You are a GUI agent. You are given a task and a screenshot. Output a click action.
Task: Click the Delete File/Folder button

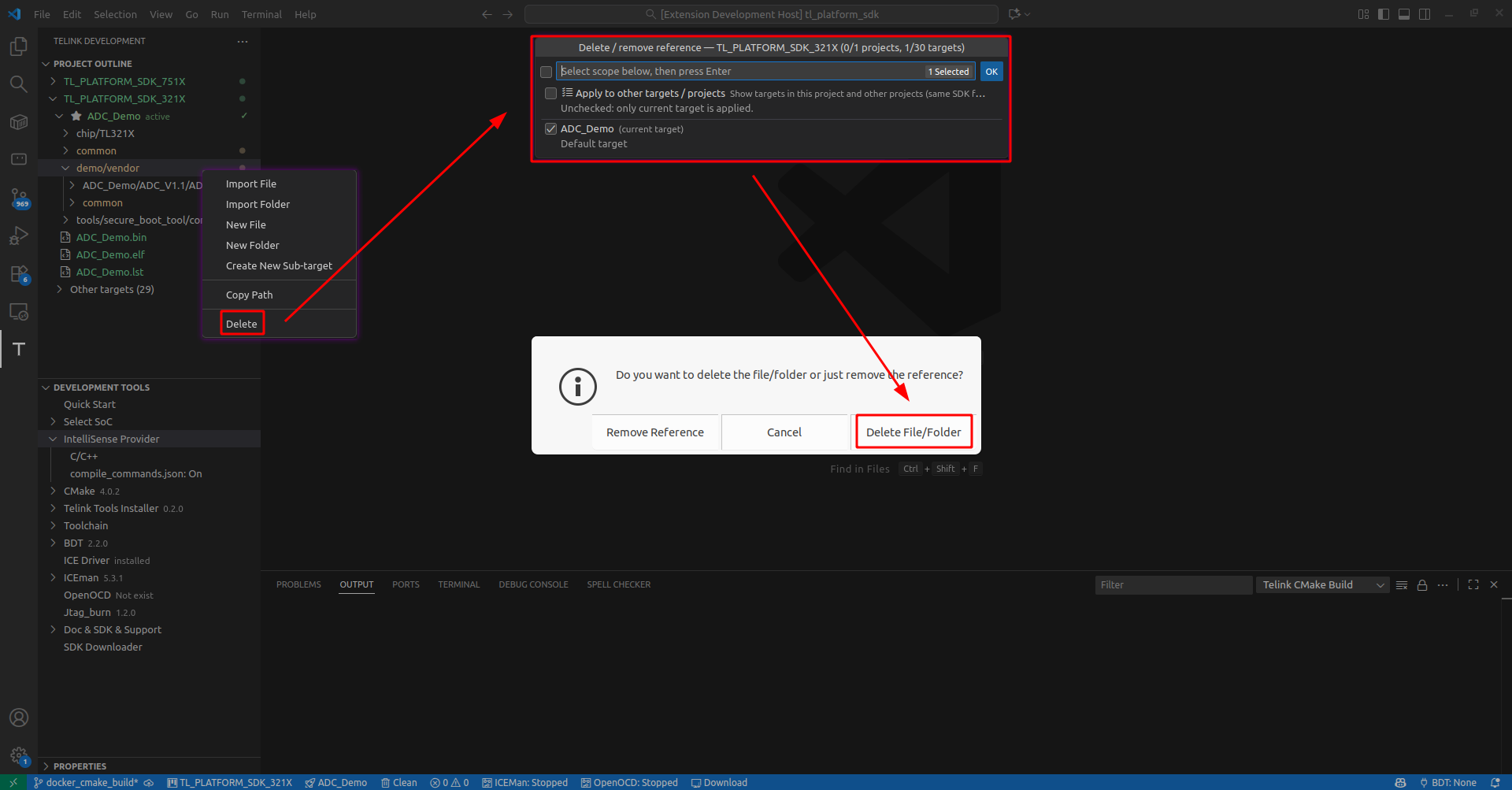[x=913, y=432]
